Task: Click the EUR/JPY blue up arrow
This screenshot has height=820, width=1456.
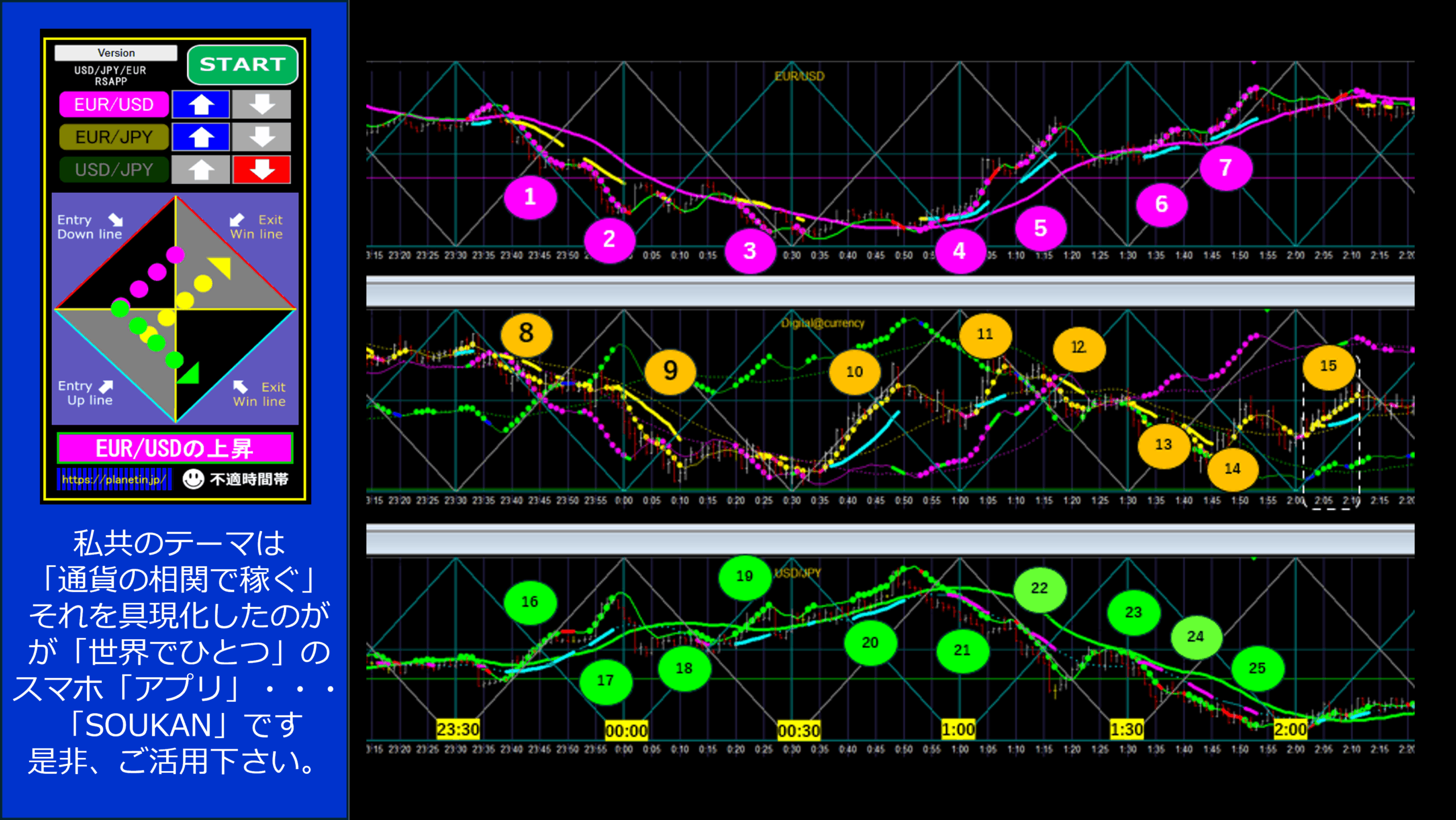Action: coord(201,137)
